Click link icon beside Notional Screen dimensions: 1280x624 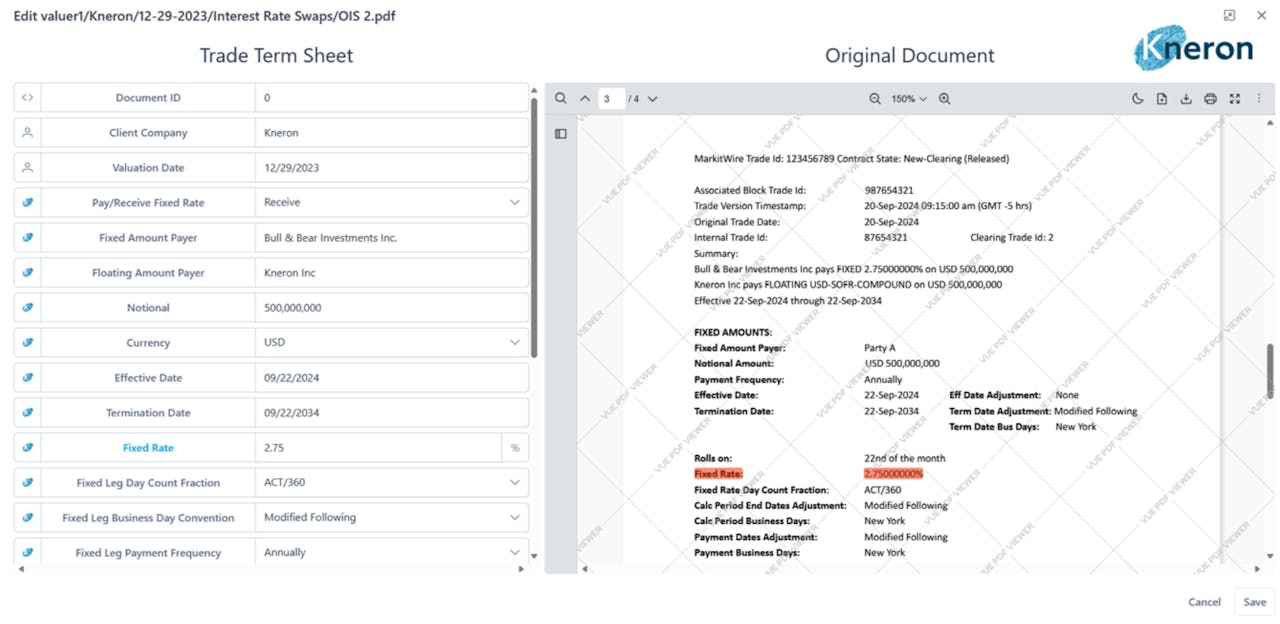tap(28, 308)
